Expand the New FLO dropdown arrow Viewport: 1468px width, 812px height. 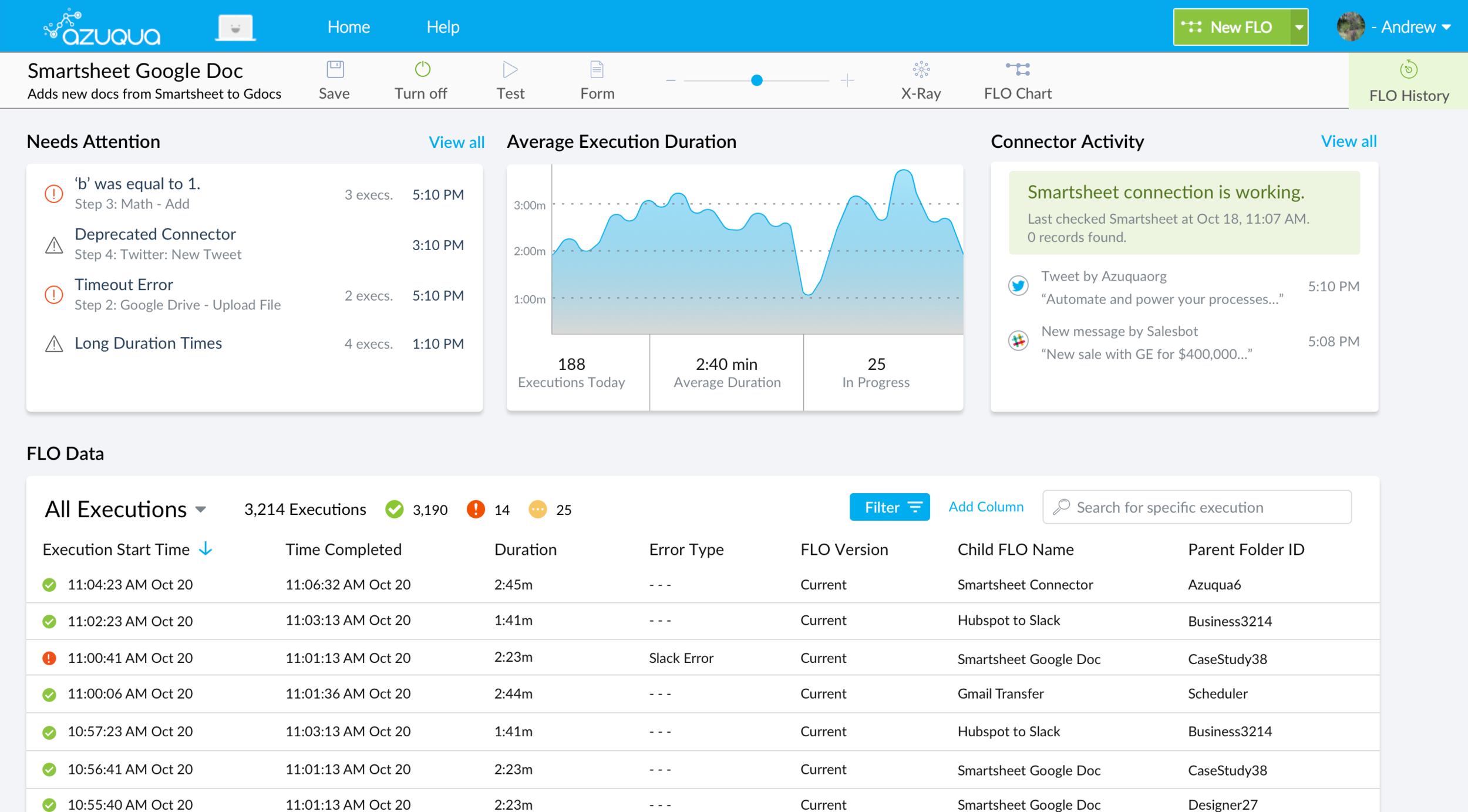coord(1299,27)
